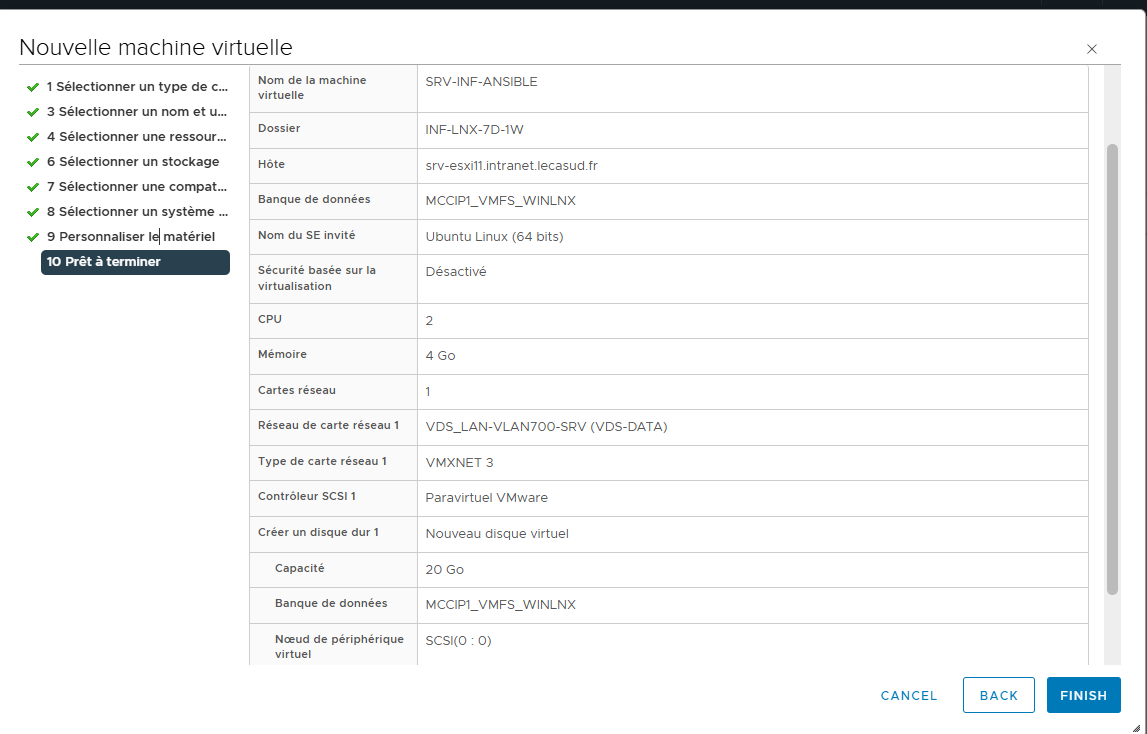The image size is (1147, 734).
Task: Click the green checkmark beside step 1
Action: pyautogui.click(x=33, y=87)
